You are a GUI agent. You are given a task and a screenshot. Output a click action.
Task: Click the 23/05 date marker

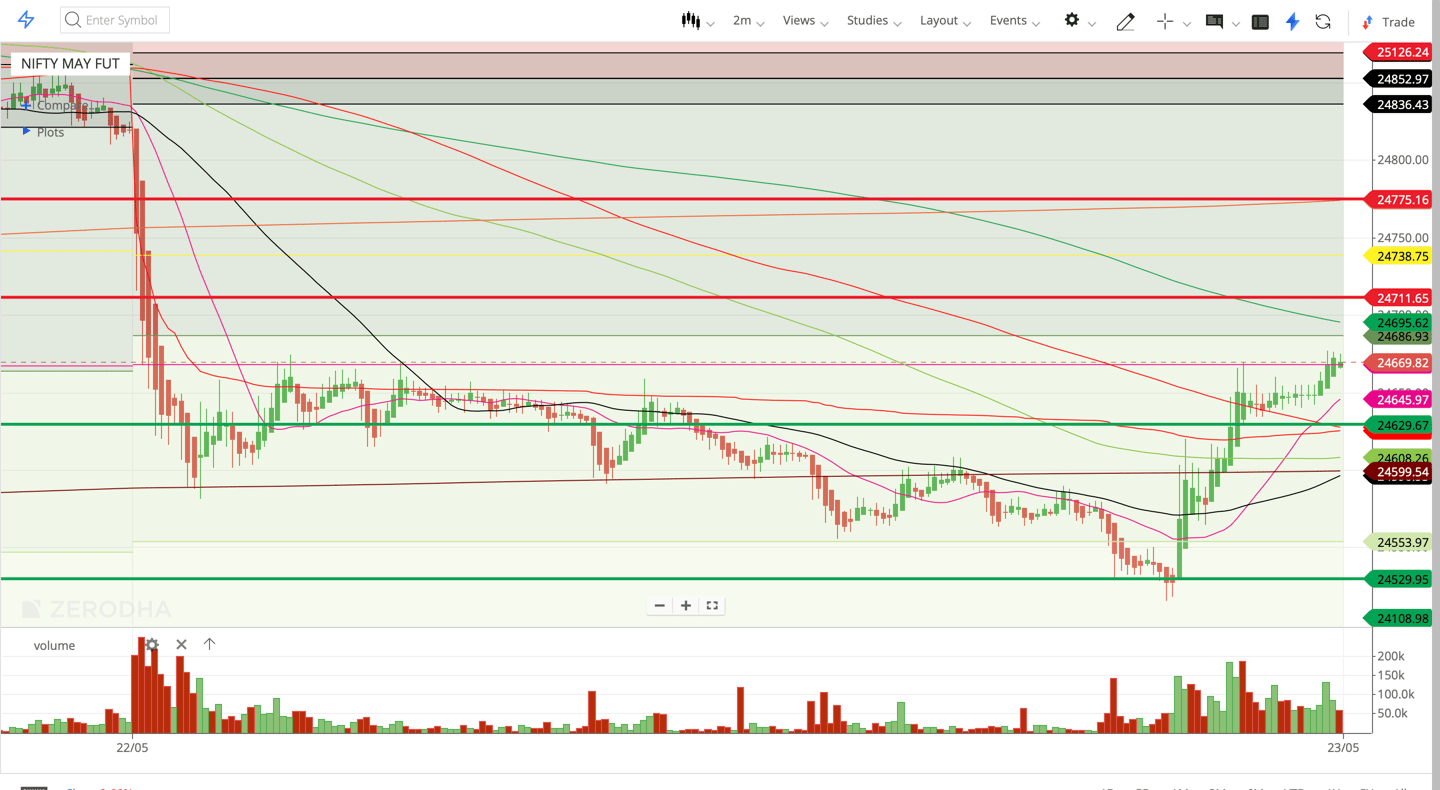(x=1342, y=747)
